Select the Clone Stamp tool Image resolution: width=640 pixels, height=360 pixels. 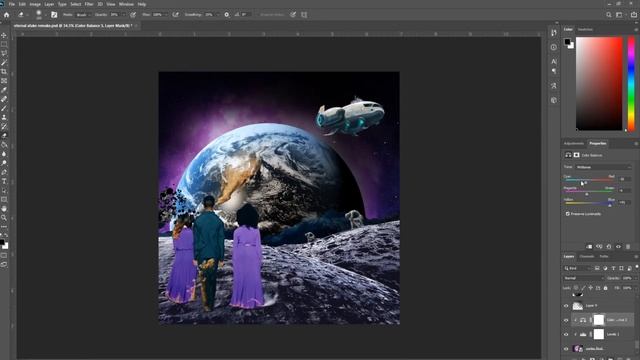(x=4, y=118)
